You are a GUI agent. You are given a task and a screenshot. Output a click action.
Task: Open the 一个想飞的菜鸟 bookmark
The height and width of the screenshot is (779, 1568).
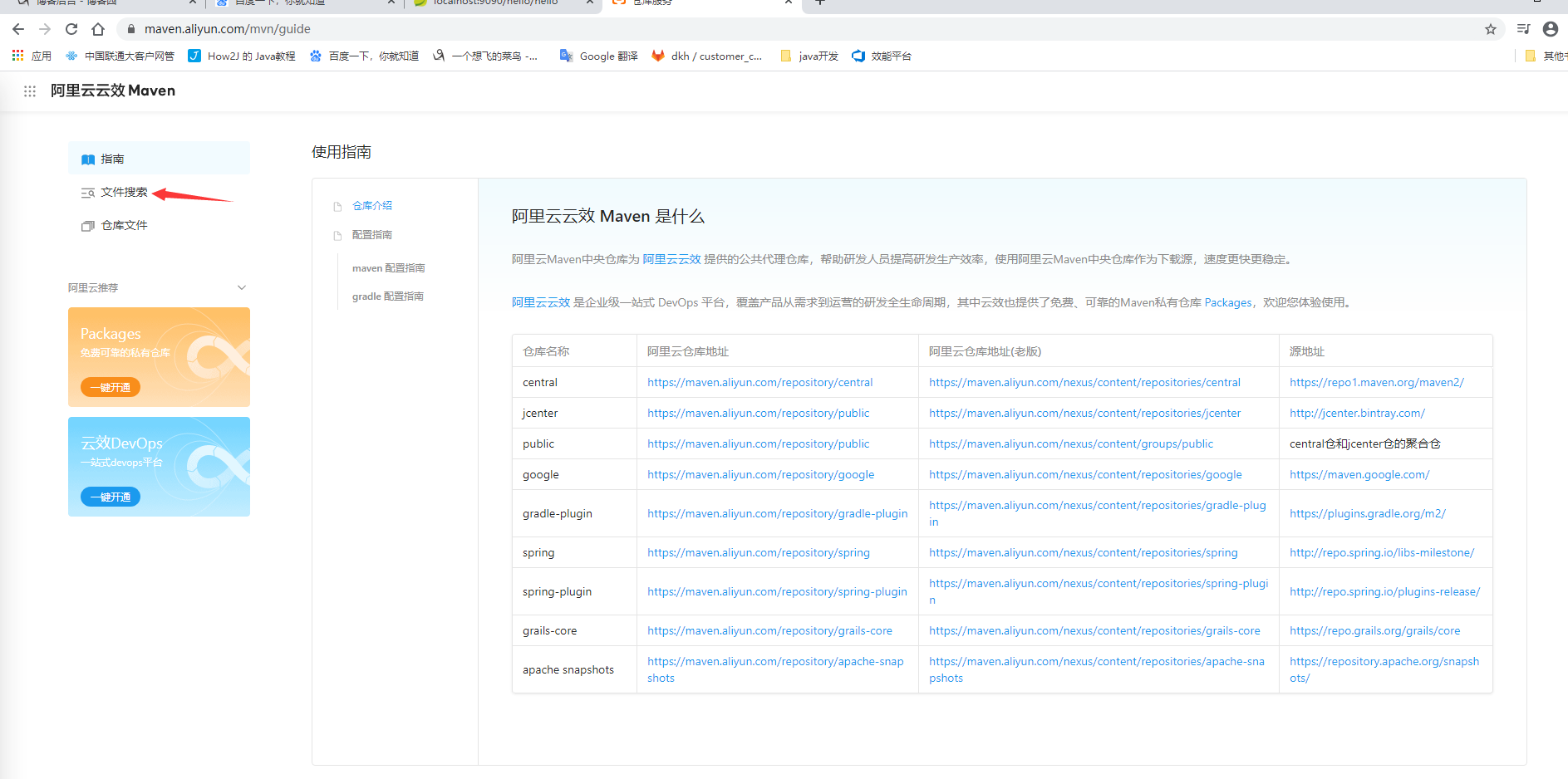[x=485, y=56]
